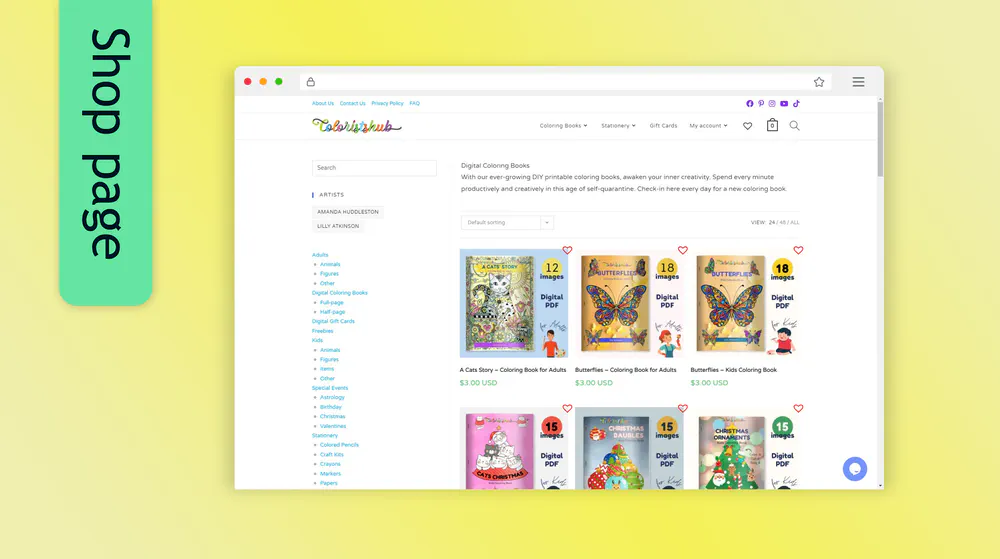This screenshot has height=559, width=1000.
Task: Open the Adults category
Action: [320, 255]
